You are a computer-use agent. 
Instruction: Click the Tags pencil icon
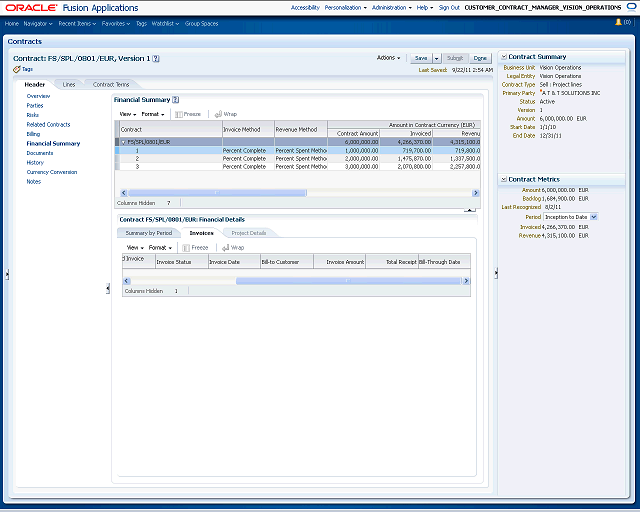(x=17, y=69)
